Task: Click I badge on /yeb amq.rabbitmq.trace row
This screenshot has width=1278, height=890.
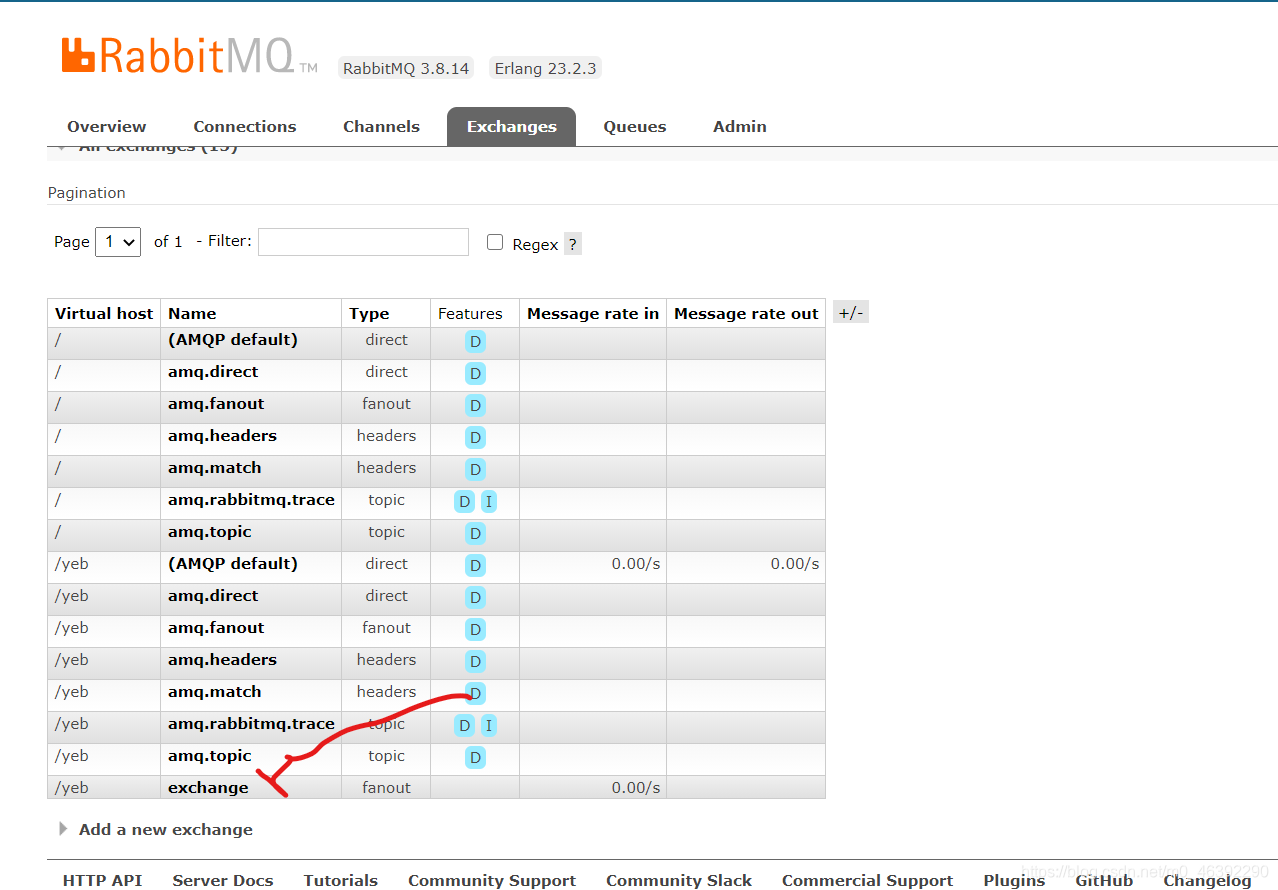Action: tap(488, 726)
